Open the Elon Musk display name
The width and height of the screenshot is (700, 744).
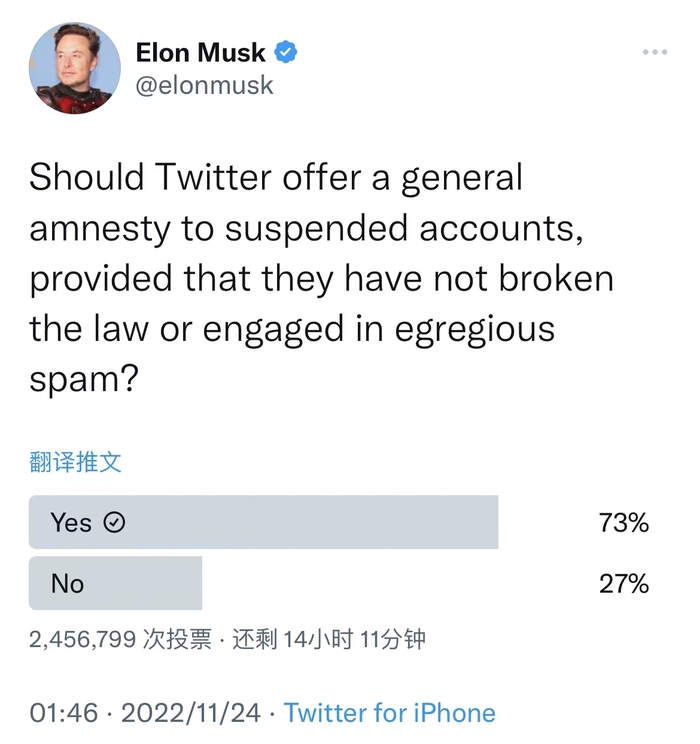tap(200, 52)
